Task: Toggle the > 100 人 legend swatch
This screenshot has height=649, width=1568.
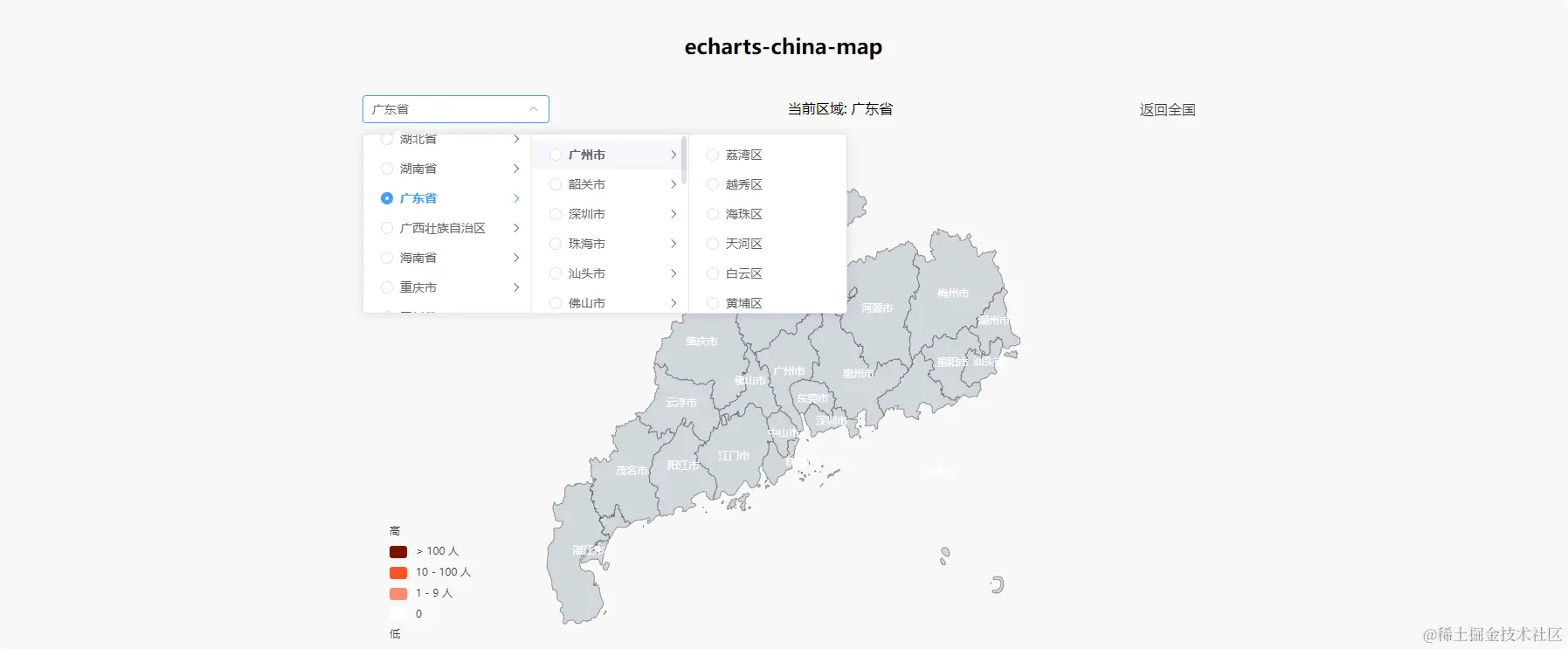Action: click(x=398, y=551)
